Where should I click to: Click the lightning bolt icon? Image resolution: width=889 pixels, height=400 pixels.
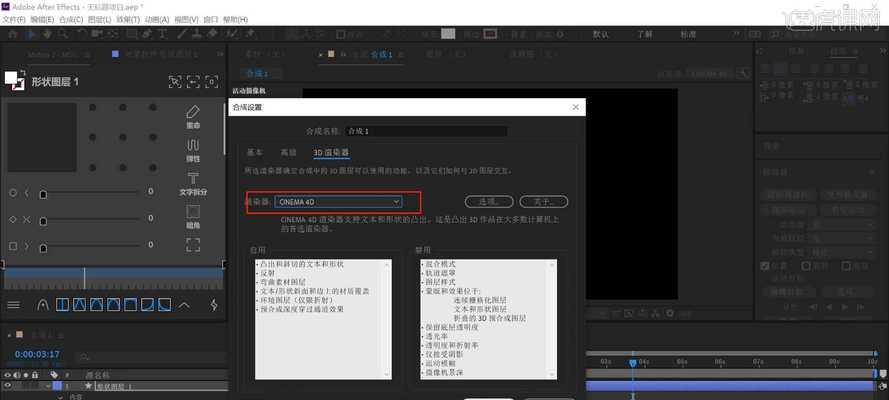214,305
